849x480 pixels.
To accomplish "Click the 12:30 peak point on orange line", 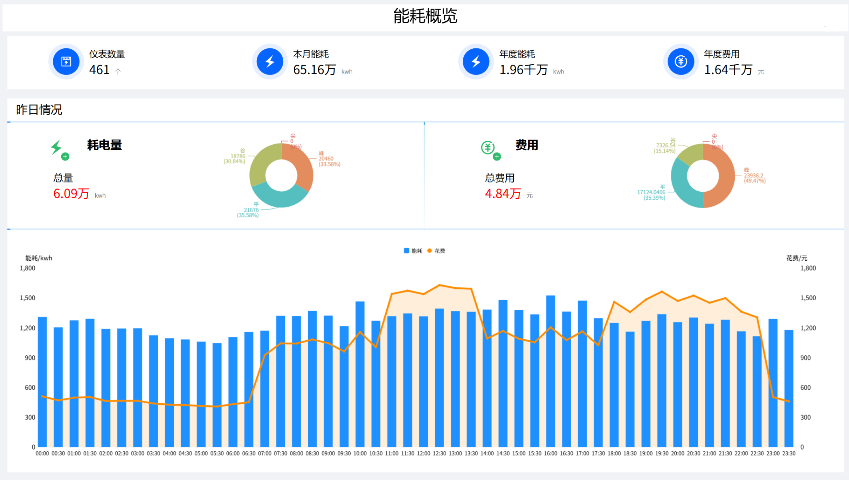I will pyautogui.click(x=440, y=285).
